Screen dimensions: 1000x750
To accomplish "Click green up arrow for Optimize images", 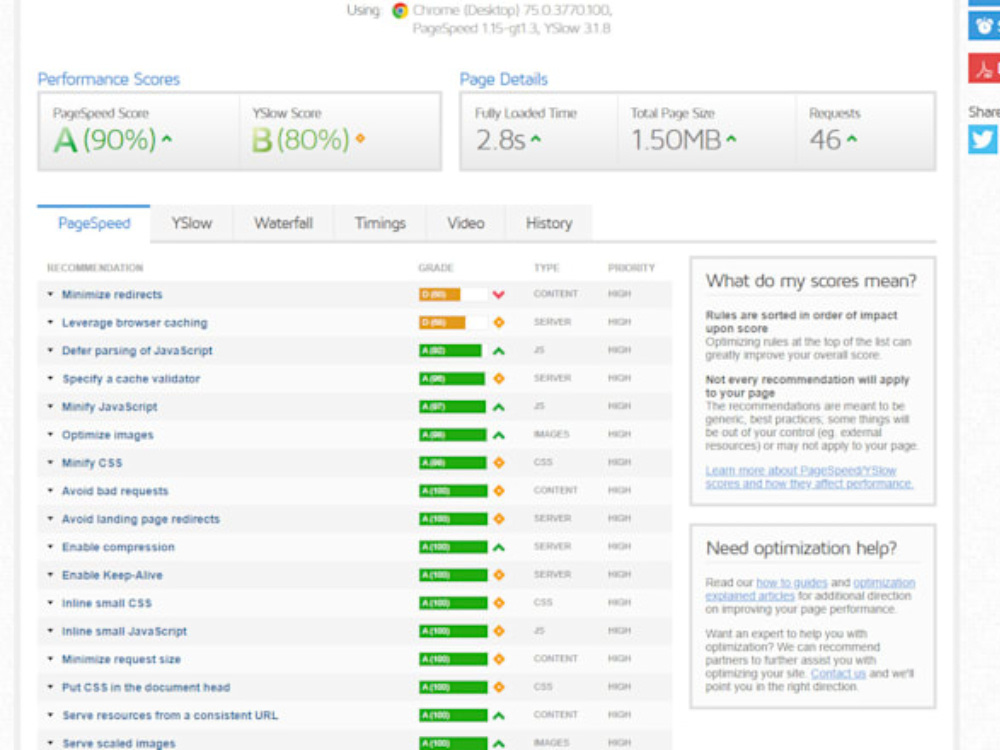I will pos(499,435).
